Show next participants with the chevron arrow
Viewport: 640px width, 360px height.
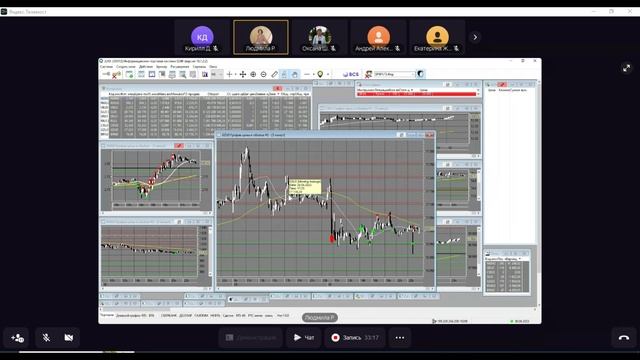tap(475, 37)
